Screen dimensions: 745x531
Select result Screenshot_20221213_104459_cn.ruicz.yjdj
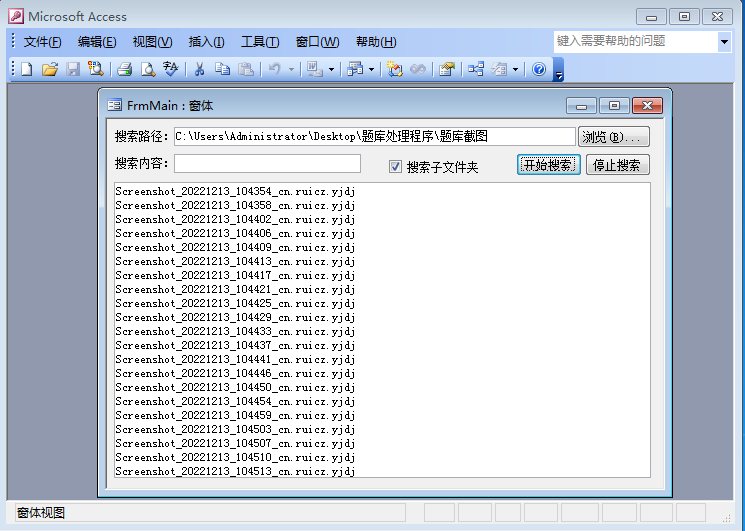pos(235,416)
